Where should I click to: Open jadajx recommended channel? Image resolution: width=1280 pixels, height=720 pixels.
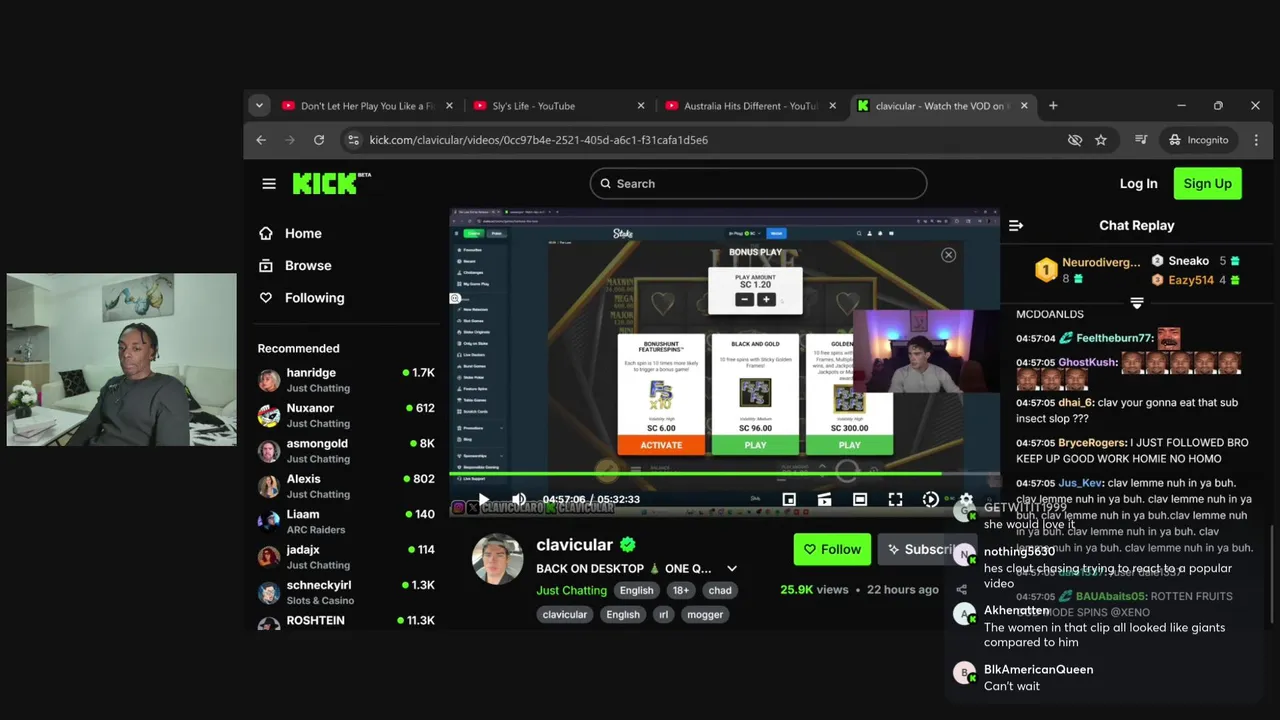tap(346, 557)
